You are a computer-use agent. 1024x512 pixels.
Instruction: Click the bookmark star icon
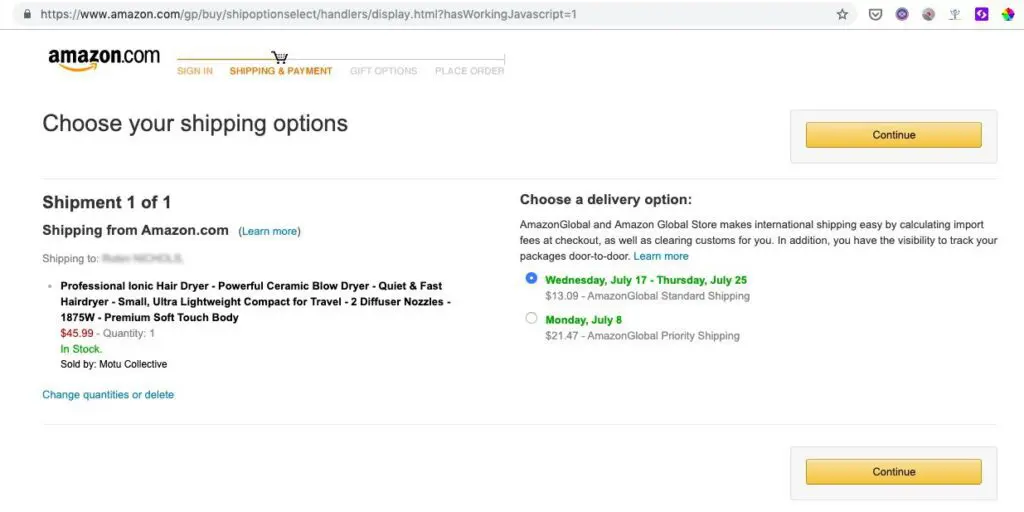click(x=842, y=15)
